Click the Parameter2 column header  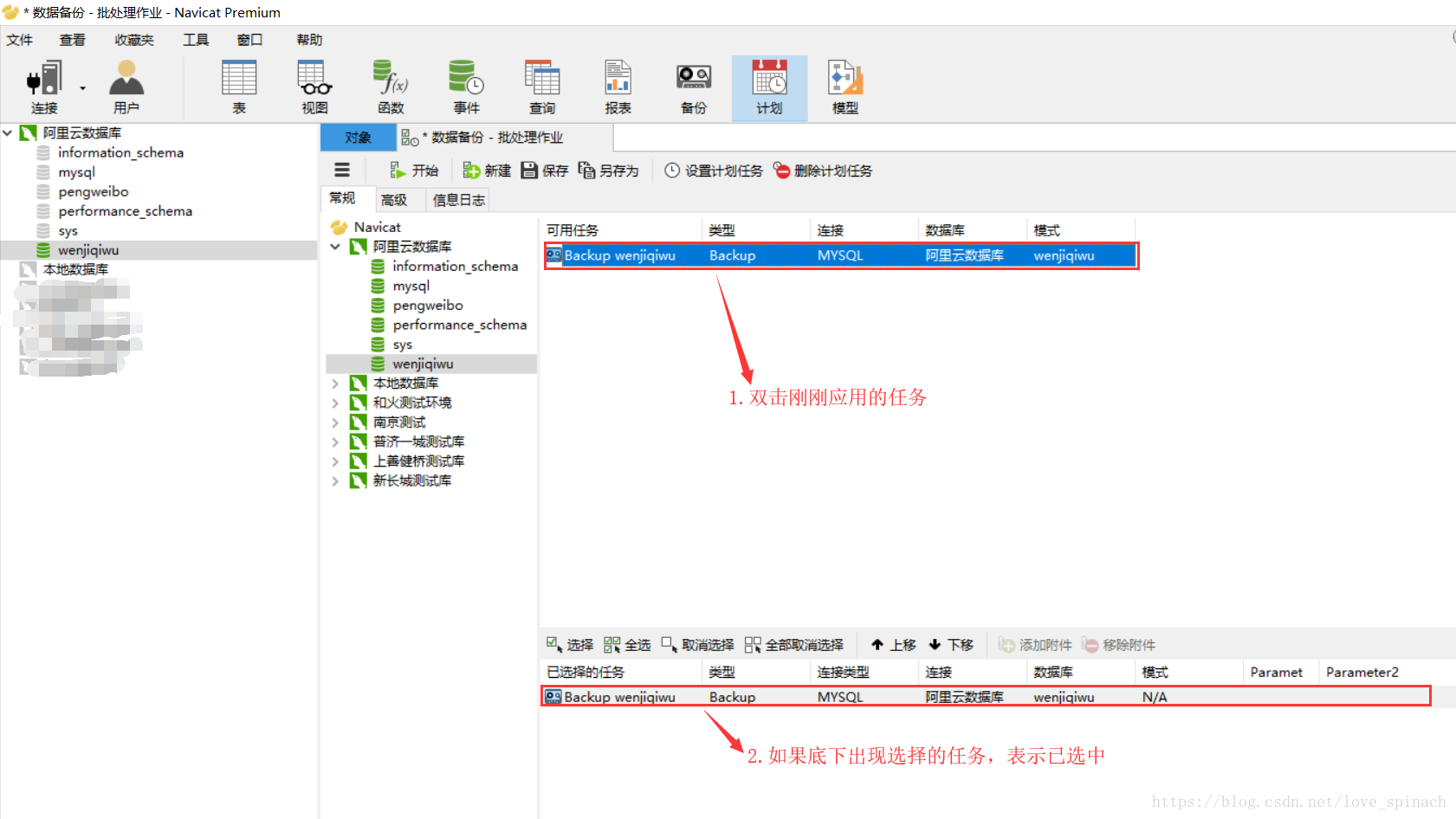1362,672
